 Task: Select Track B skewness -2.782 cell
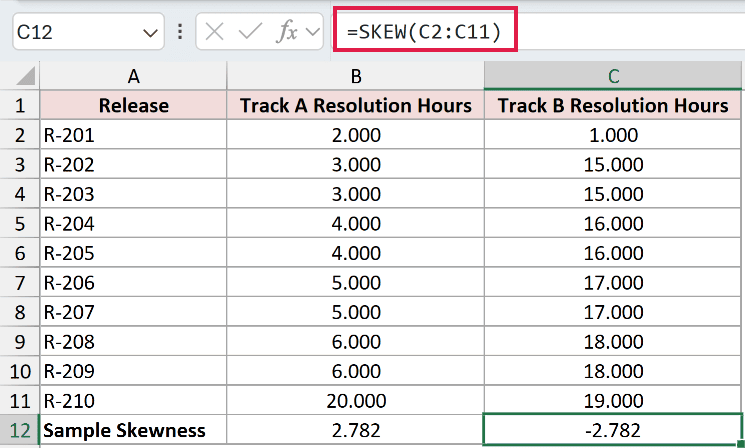pos(613,430)
